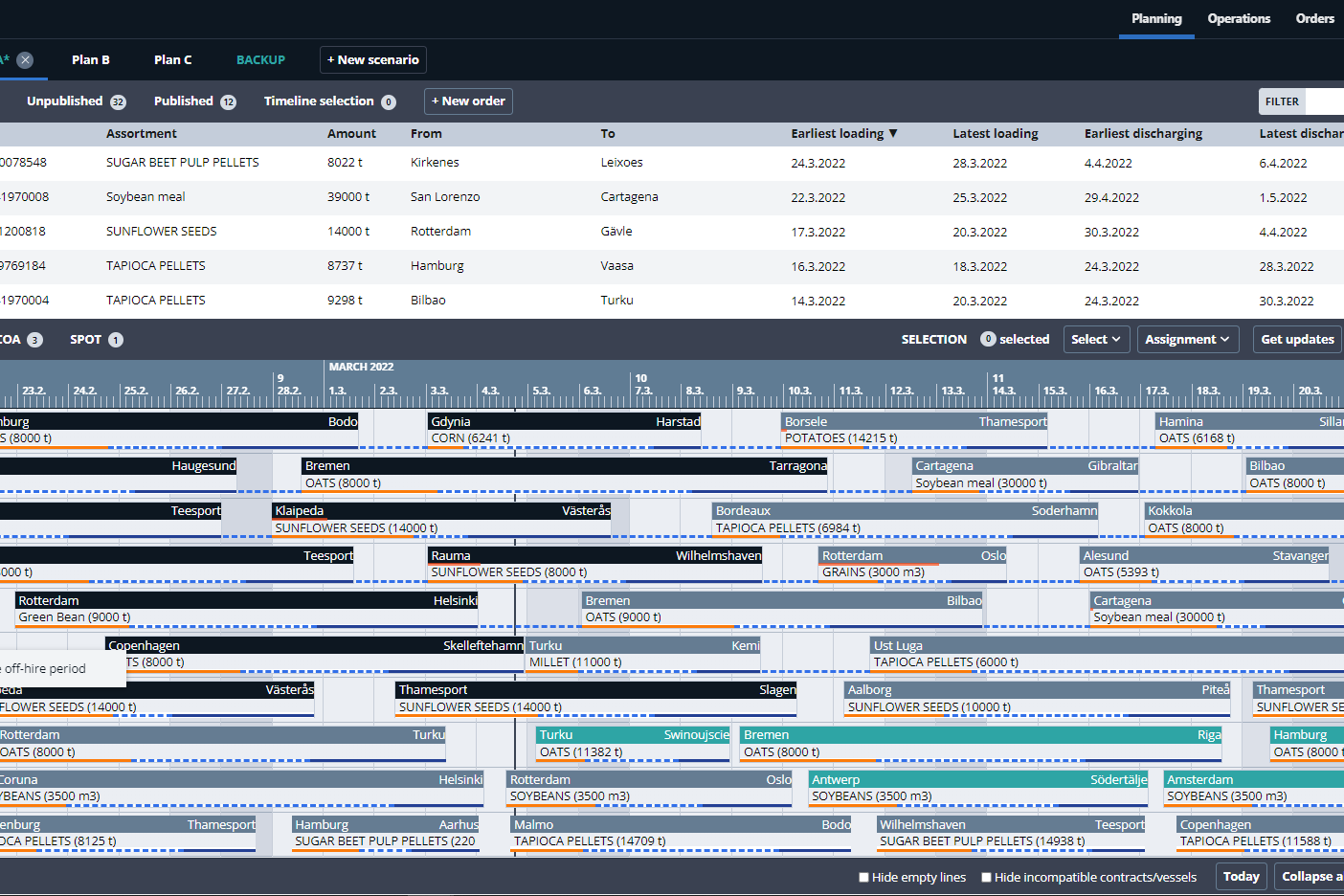Image resolution: width=1344 pixels, height=896 pixels.
Task: Open the Select dropdown
Action: coord(1096,339)
